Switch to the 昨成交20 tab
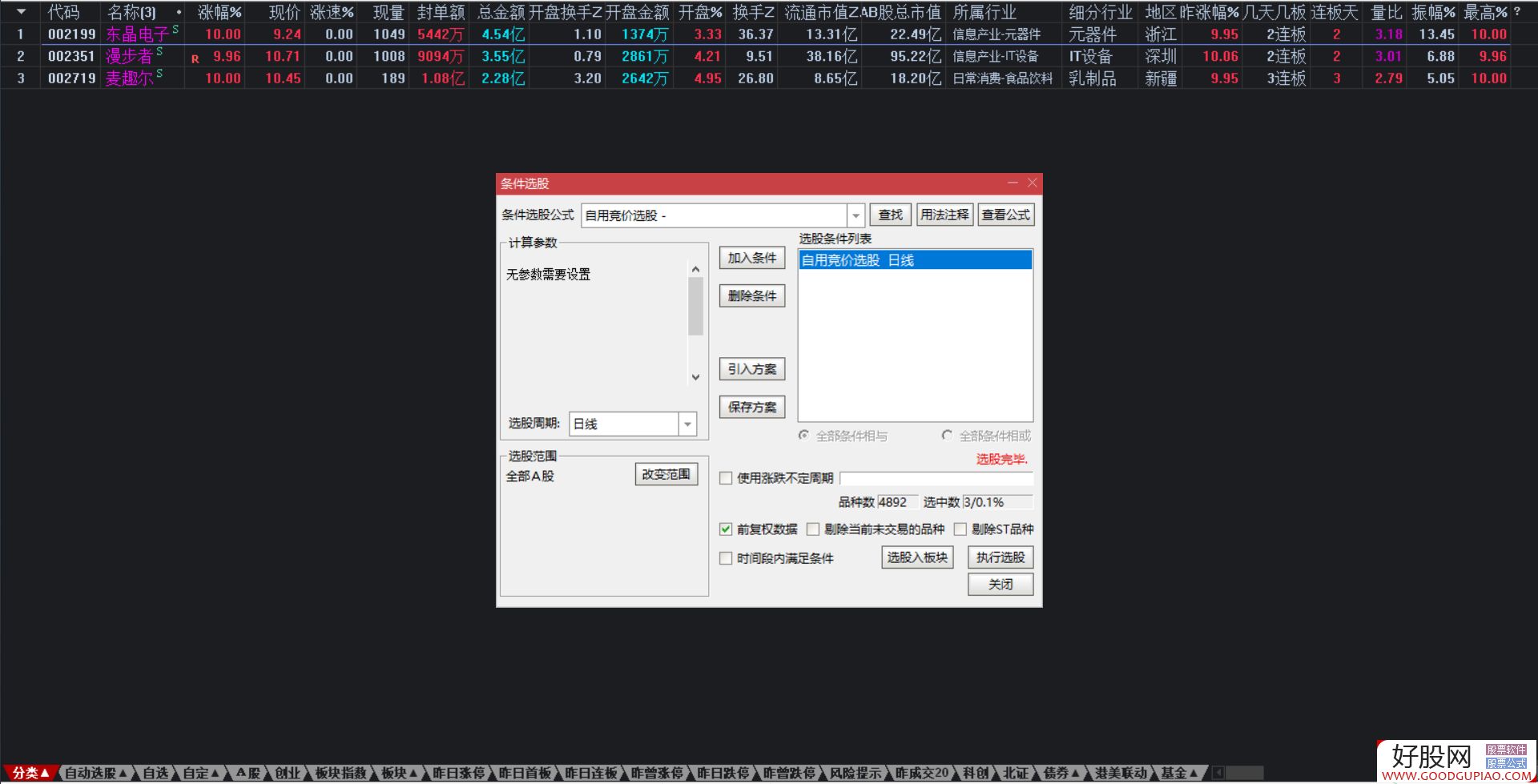The image size is (1538, 784). point(922,773)
